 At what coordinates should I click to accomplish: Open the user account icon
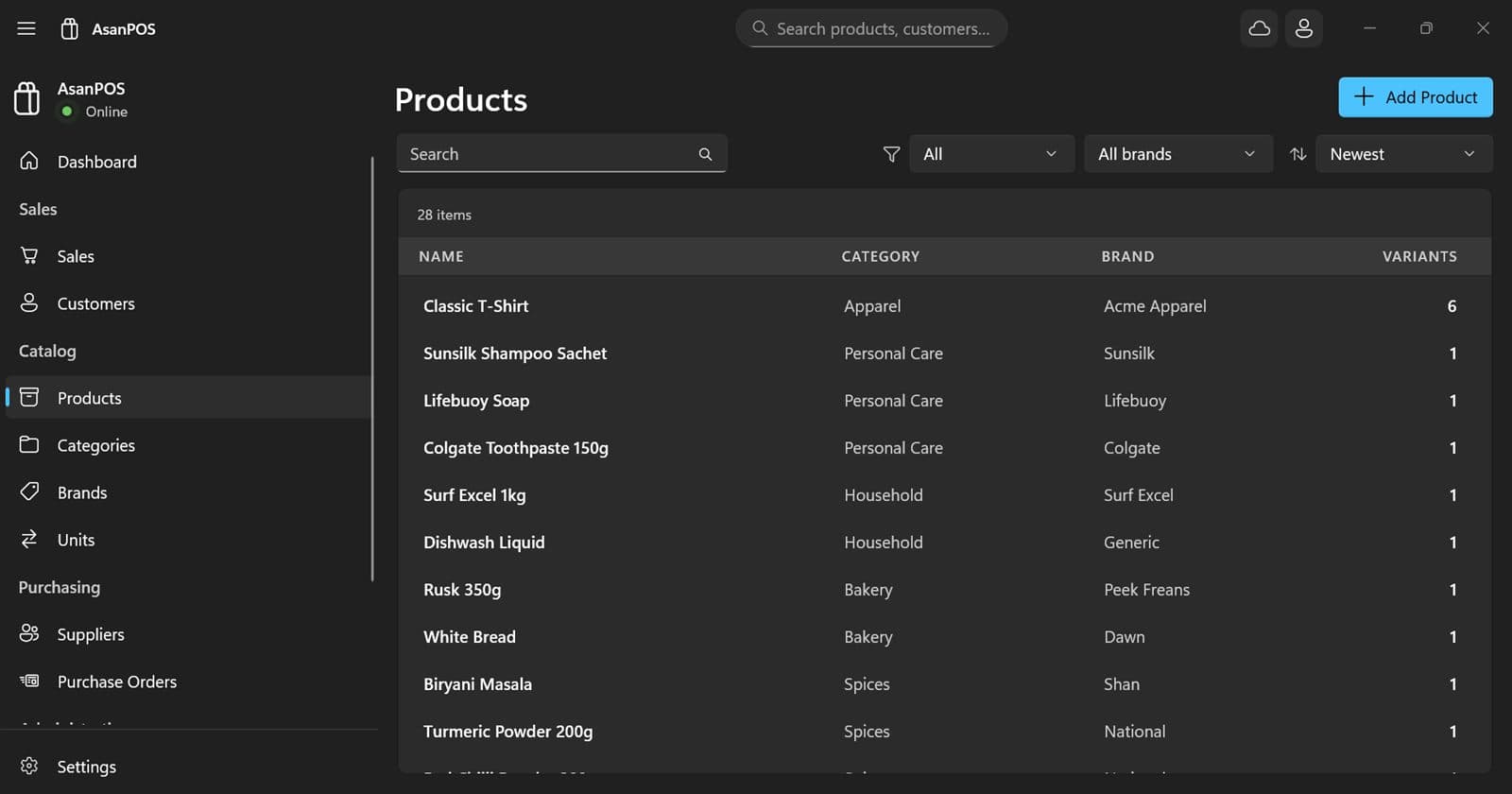tap(1304, 28)
